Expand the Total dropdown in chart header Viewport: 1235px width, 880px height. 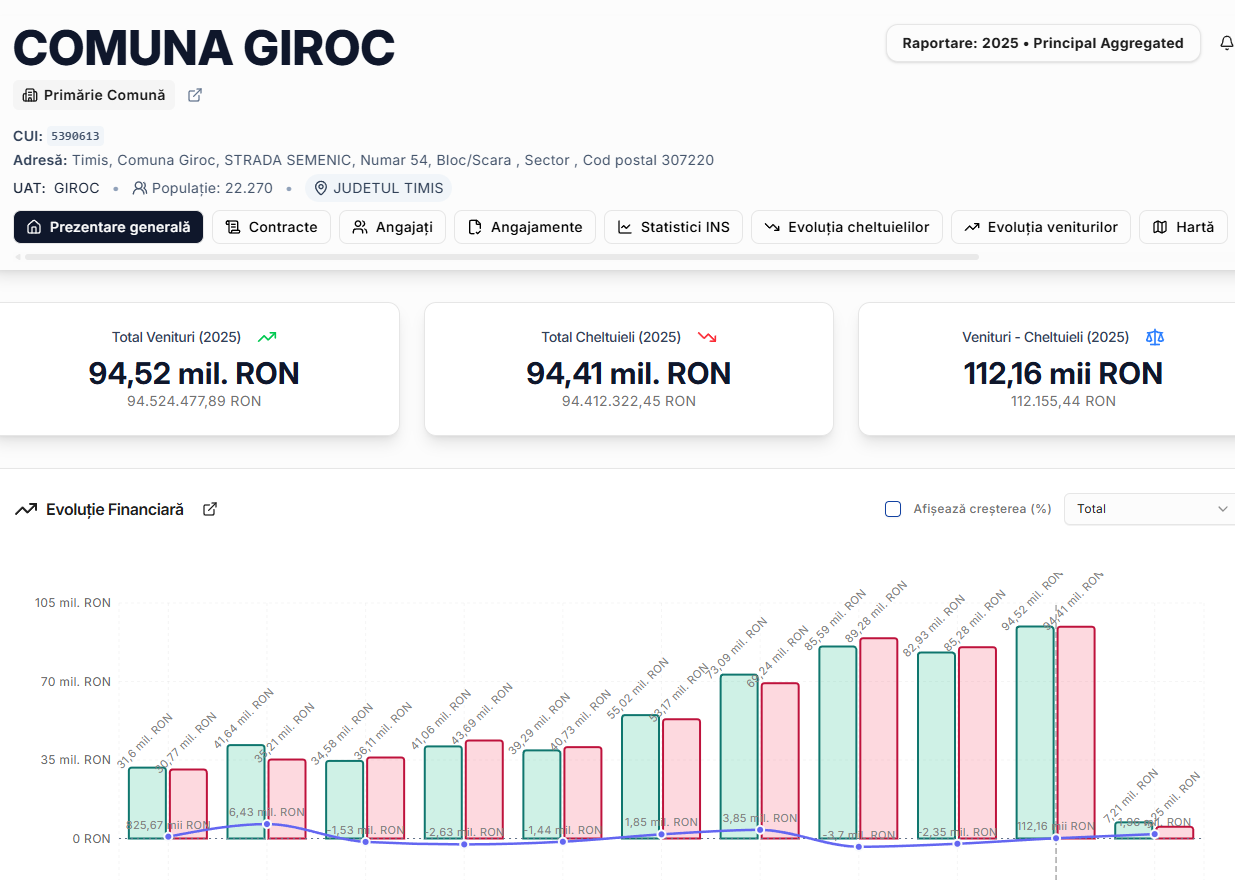pos(1150,509)
